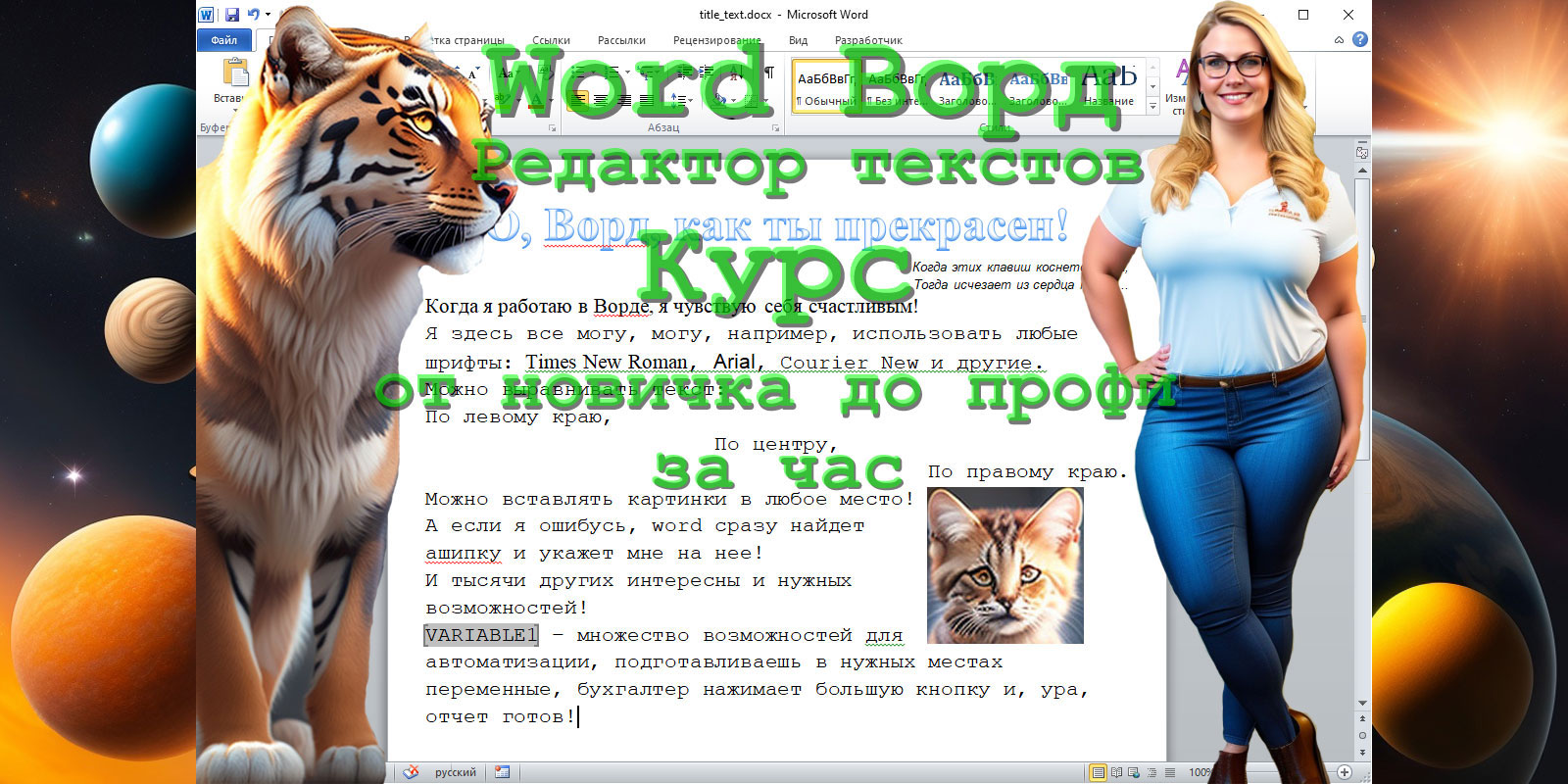Click the zoom in plus button
Image resolution: width=1568 pixels, height=784 pixels.
tap(1345, 772)
